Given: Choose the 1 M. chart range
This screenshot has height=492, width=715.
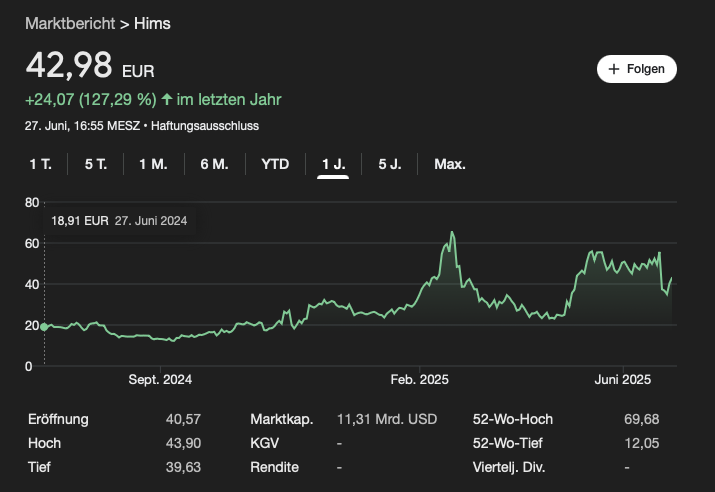Looking at the screenshot, I should pos(153,164).
